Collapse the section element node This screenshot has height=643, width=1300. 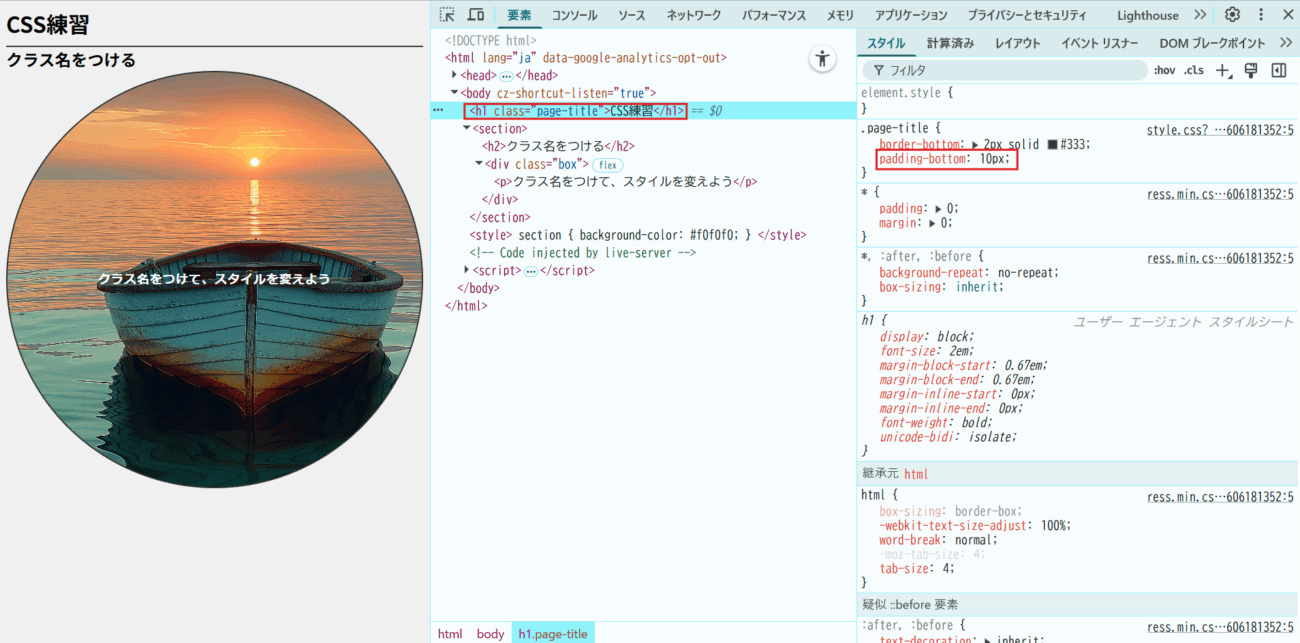click(x=467, y=129)
